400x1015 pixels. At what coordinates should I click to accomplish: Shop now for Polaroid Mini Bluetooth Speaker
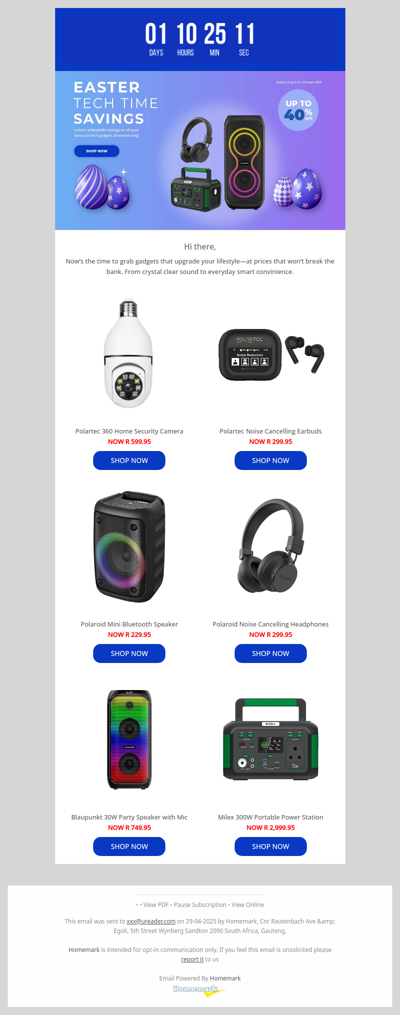(129, 653)
